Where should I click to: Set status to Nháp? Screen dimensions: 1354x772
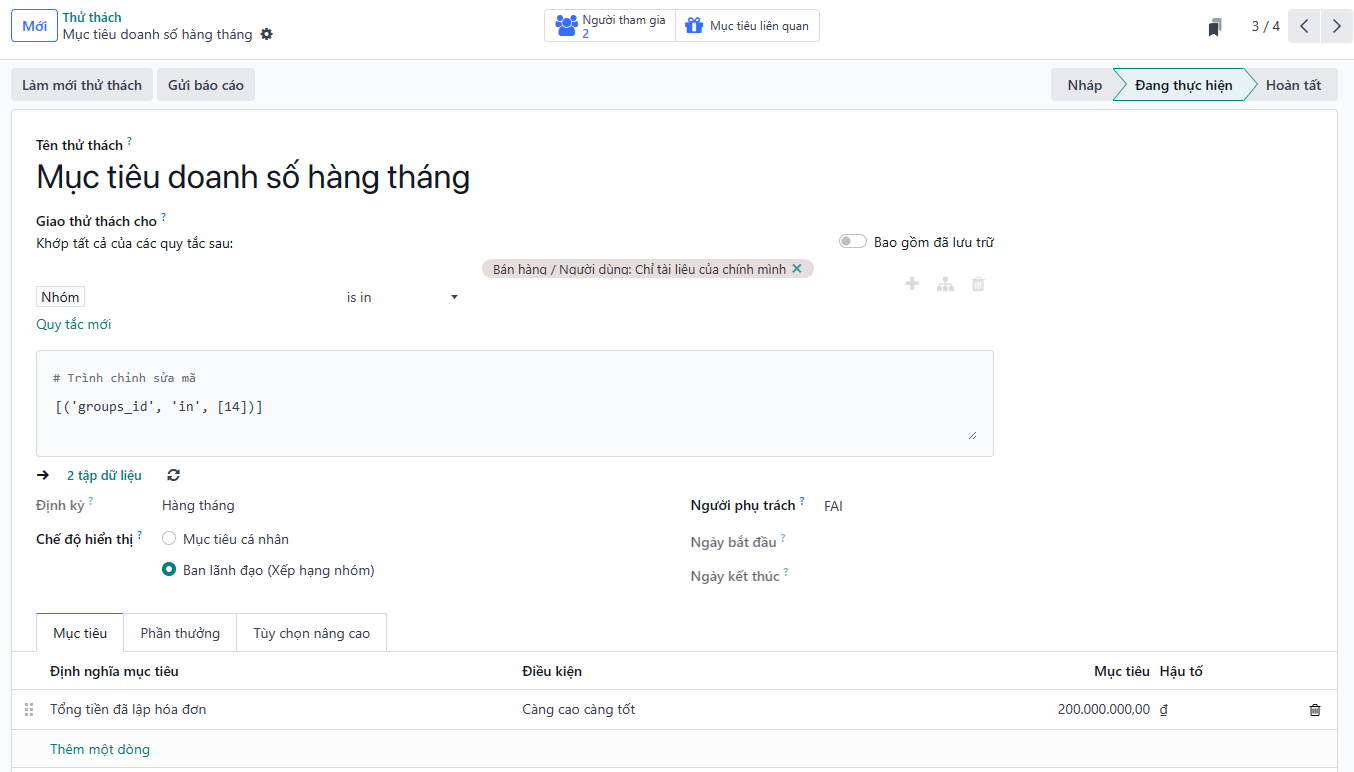point(1084,85)
